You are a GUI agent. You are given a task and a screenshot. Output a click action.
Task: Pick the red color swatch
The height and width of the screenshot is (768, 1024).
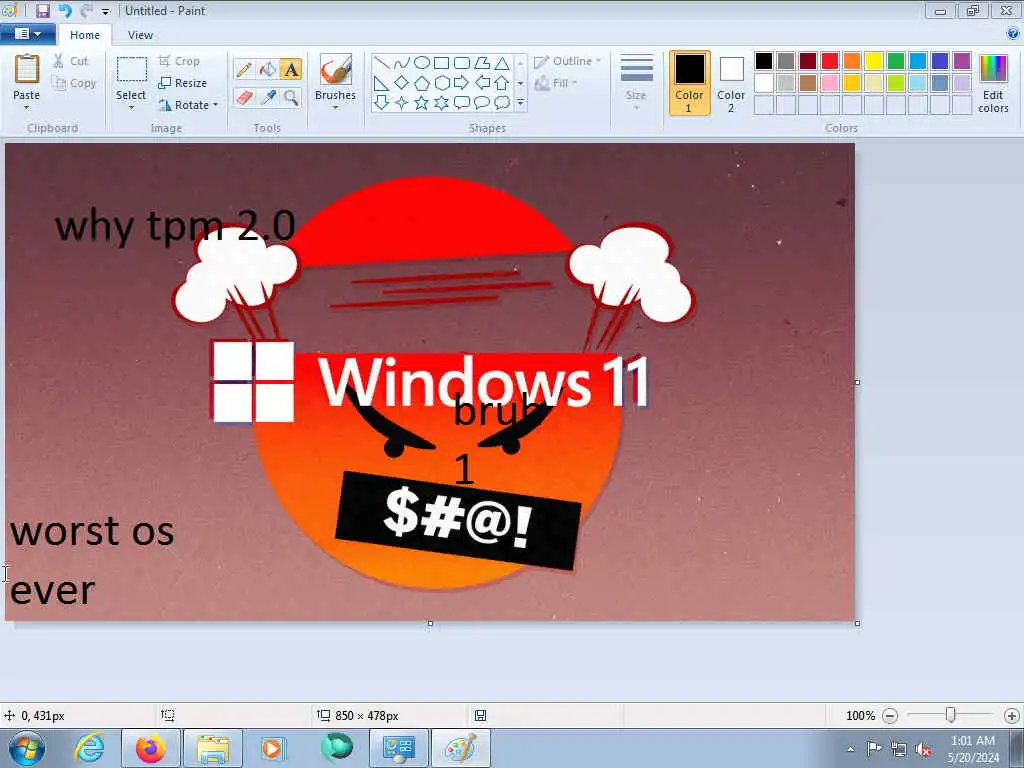[829, 61]
